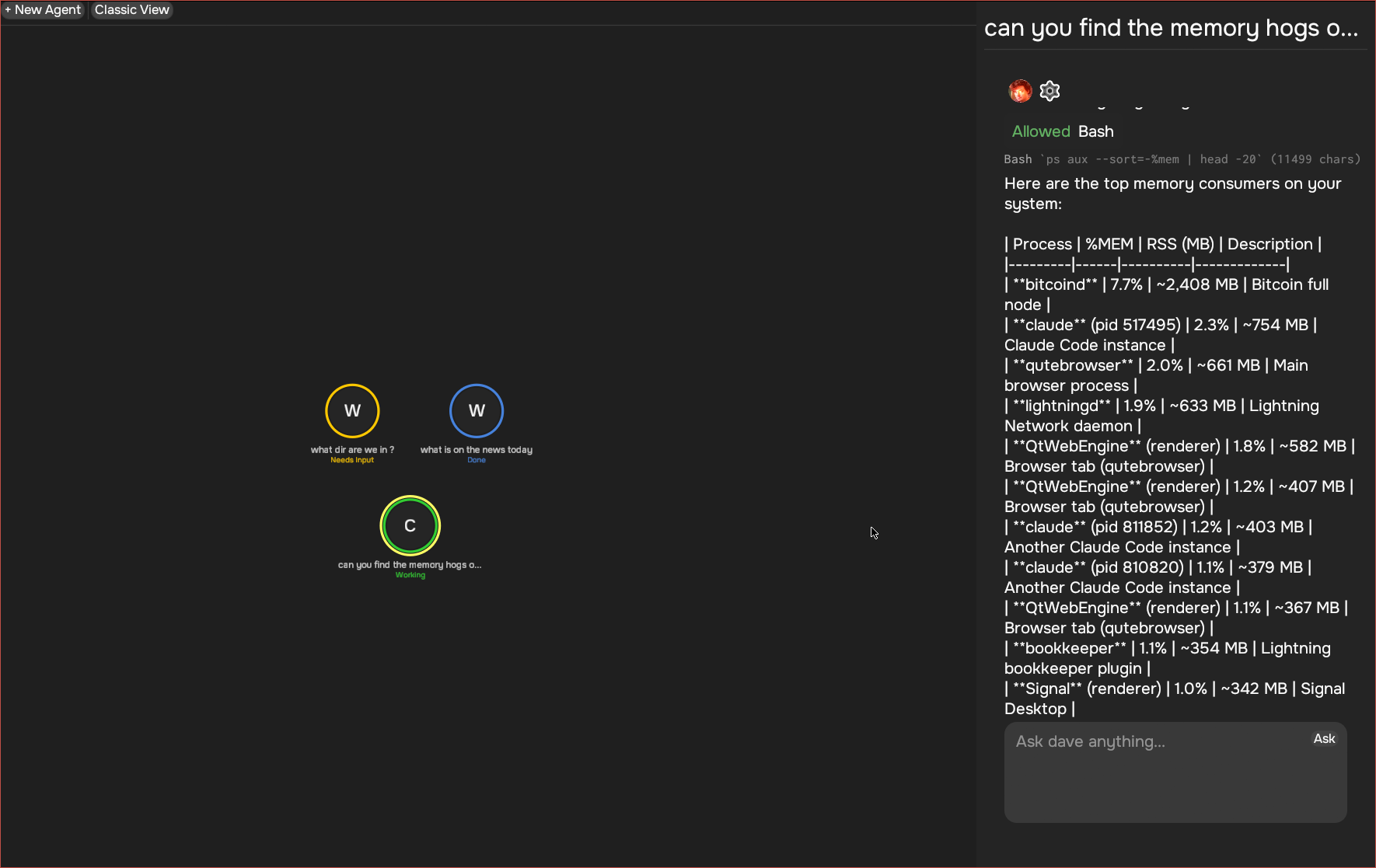1376x868 pixels.
Task: Click the bitcoind row in the results
Action: (1166, 285)
